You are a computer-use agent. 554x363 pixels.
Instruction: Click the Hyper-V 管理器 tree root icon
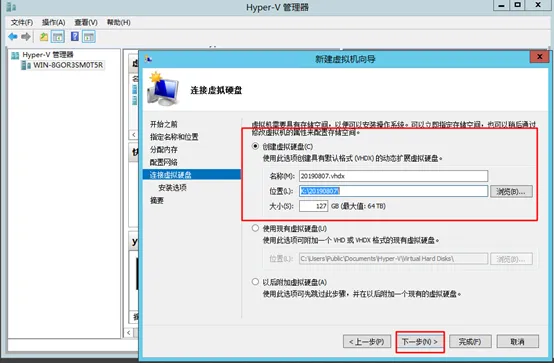[x=15, y=55]
